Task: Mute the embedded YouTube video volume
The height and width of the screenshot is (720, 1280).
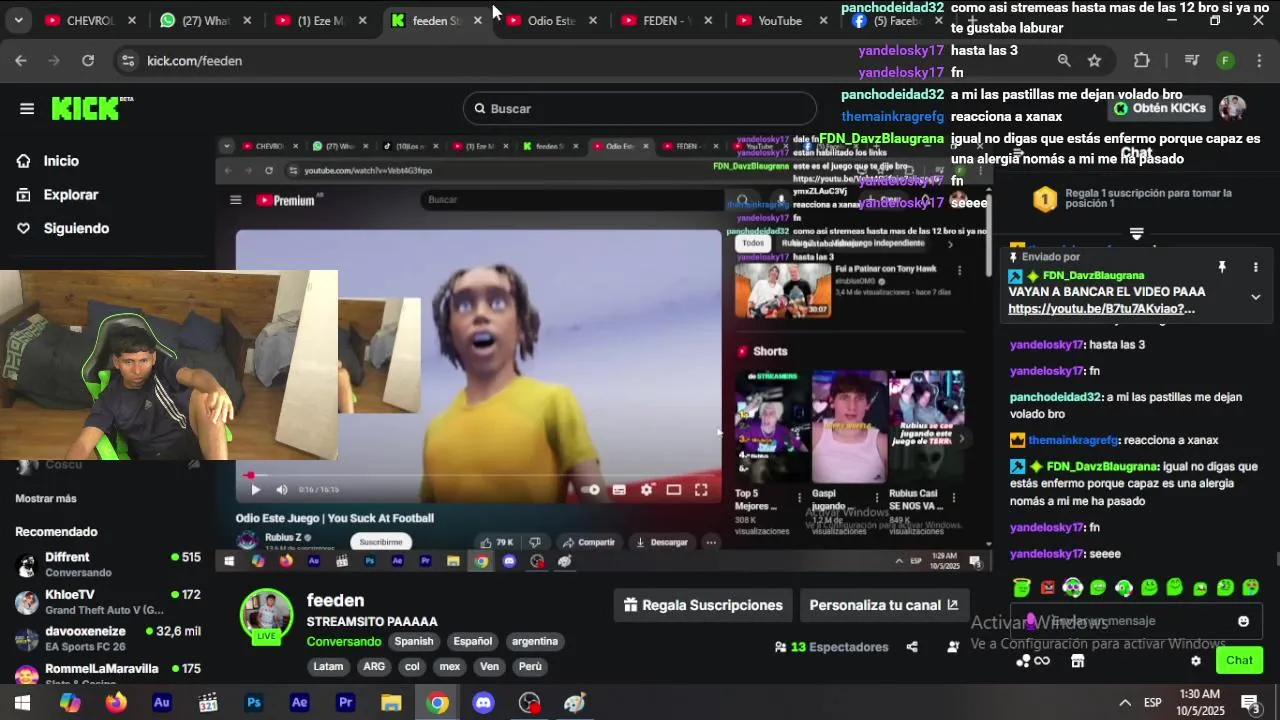Action: point(281,489)
